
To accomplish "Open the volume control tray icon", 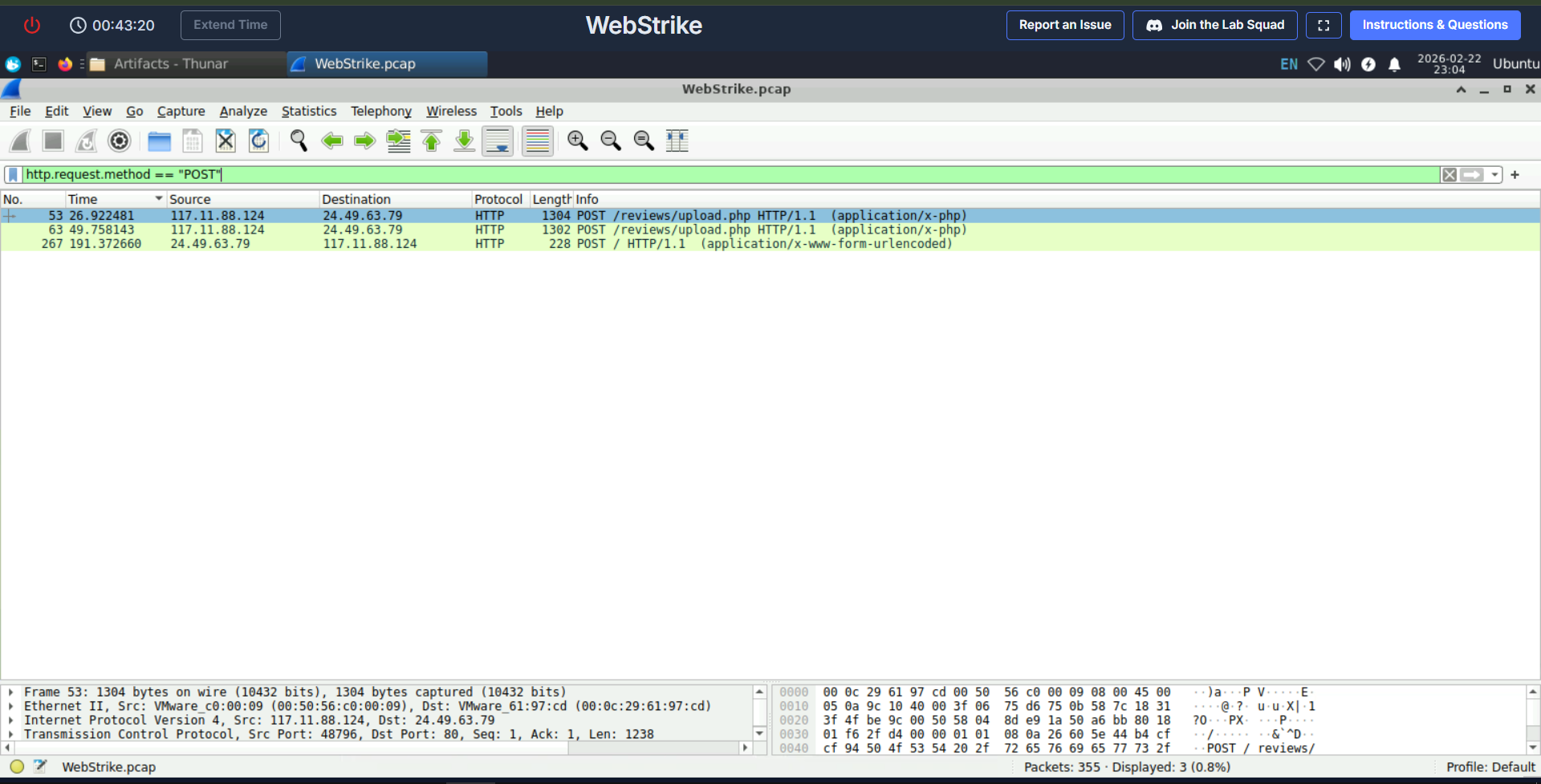I will point(1342,64).
